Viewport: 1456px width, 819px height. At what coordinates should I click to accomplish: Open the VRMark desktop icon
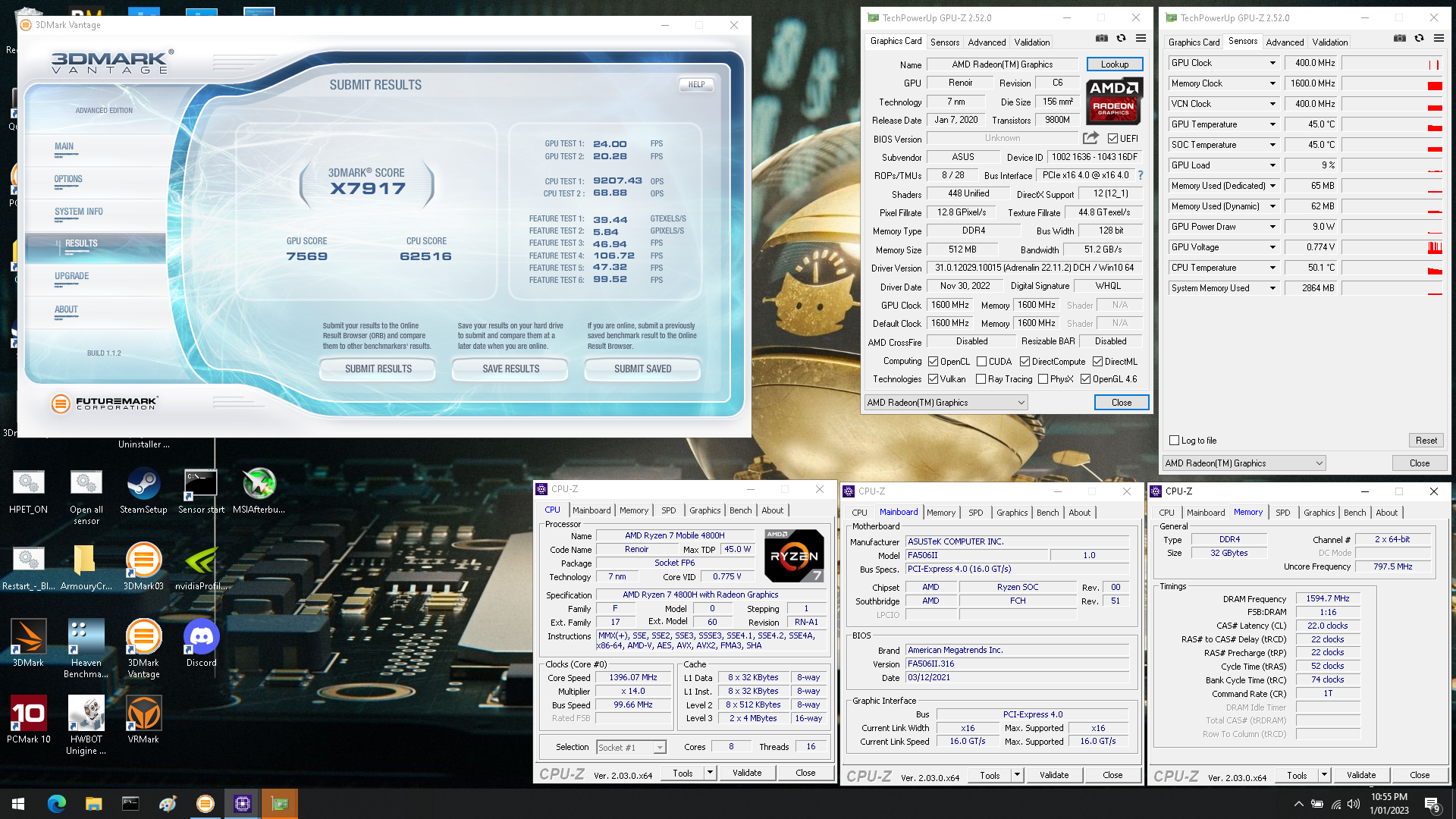pos(143,720)
